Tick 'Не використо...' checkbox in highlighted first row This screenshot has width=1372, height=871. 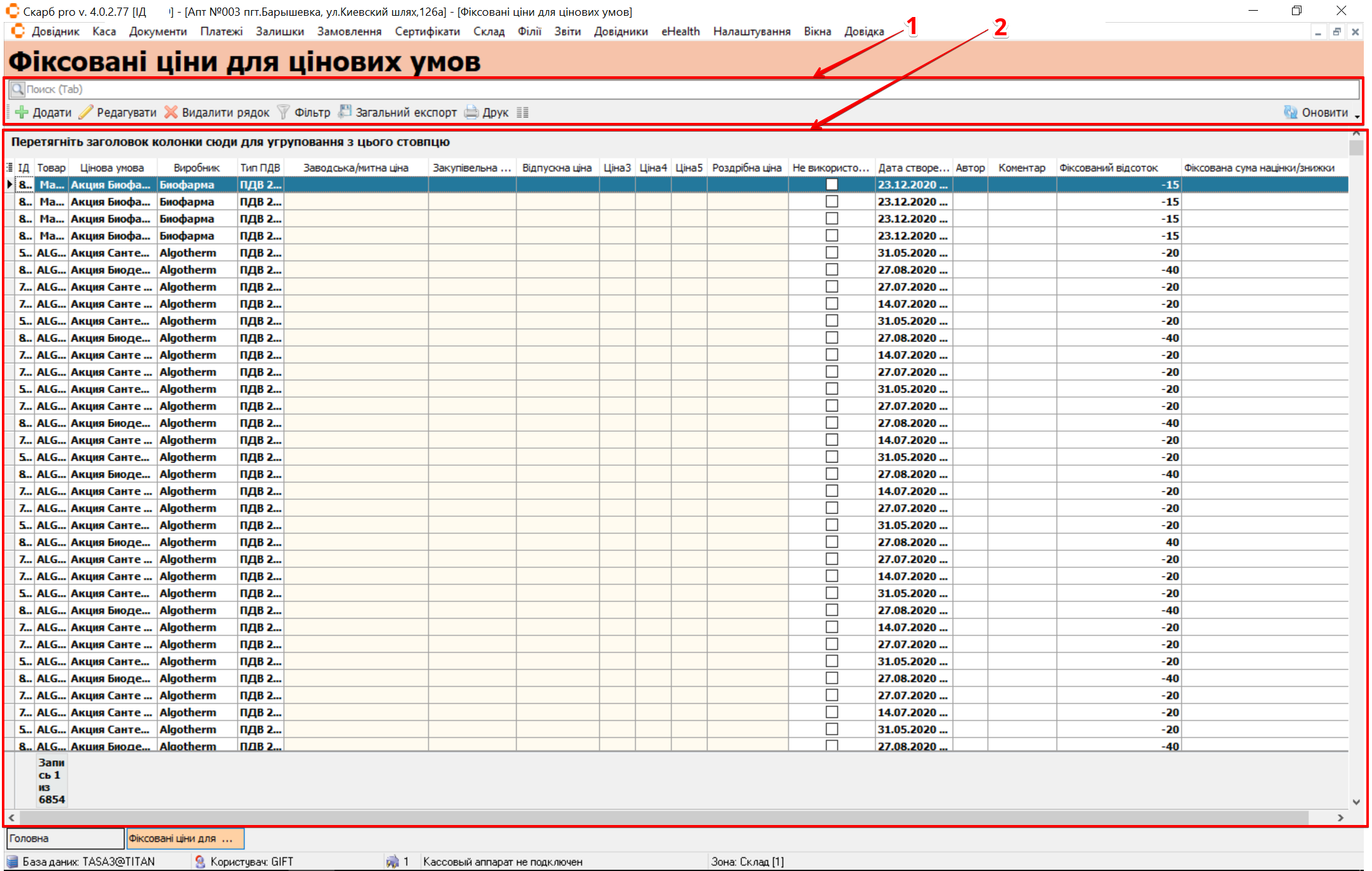pyautogui.click(x=832, y=185)
